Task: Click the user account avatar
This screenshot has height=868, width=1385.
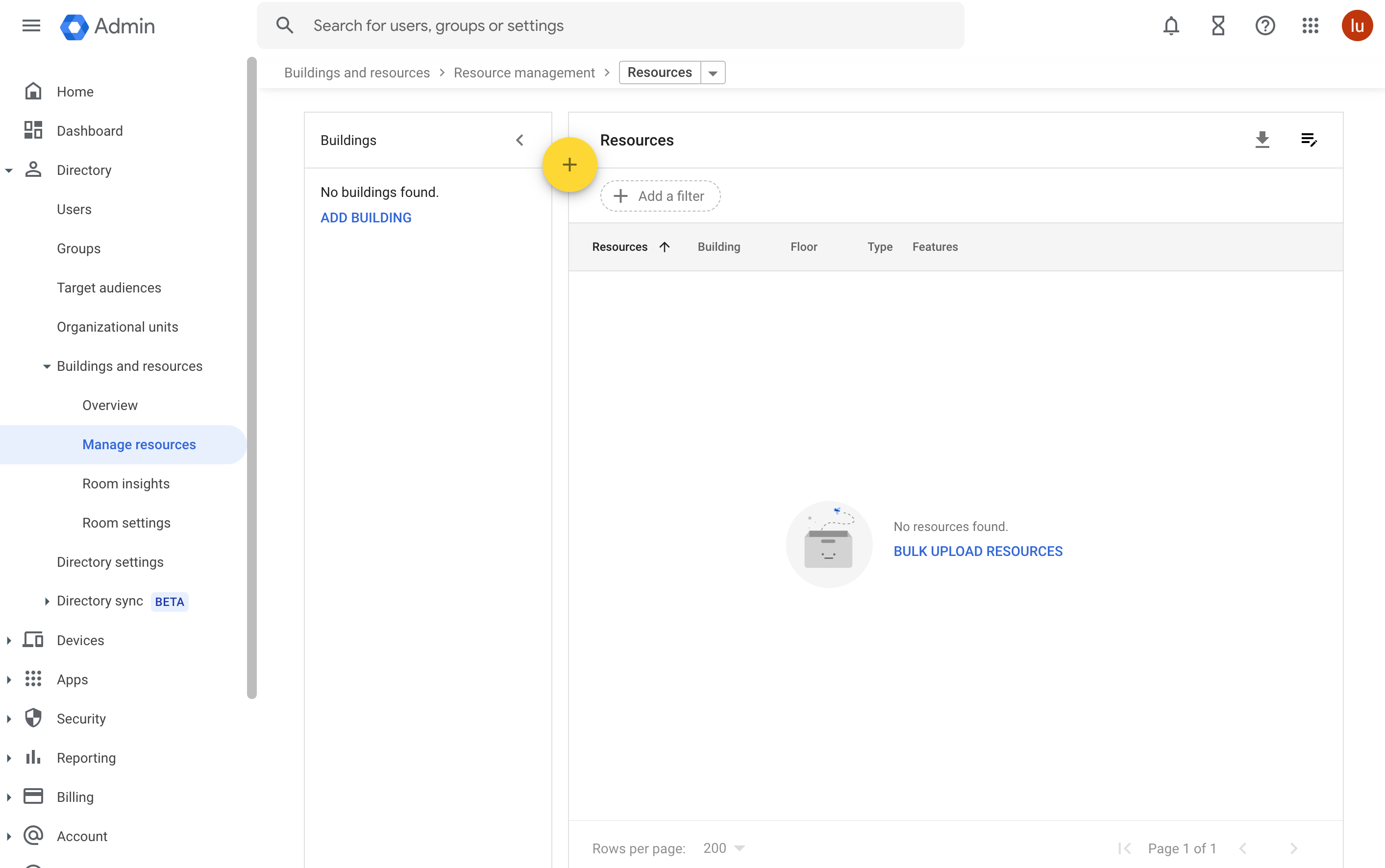Action: coord(1357,26)
